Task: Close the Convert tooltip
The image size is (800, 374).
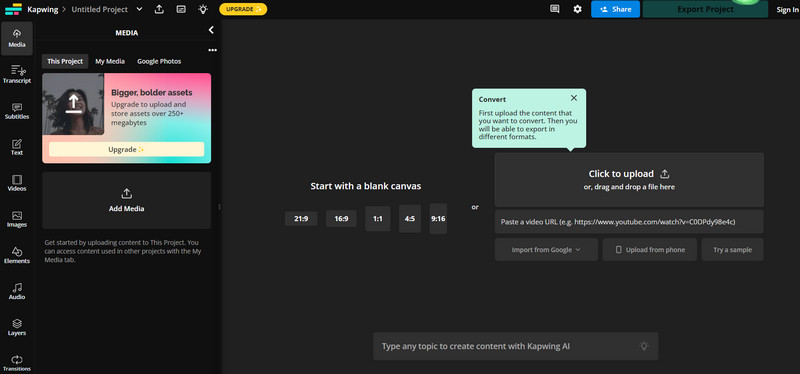Action: [574, 98]
